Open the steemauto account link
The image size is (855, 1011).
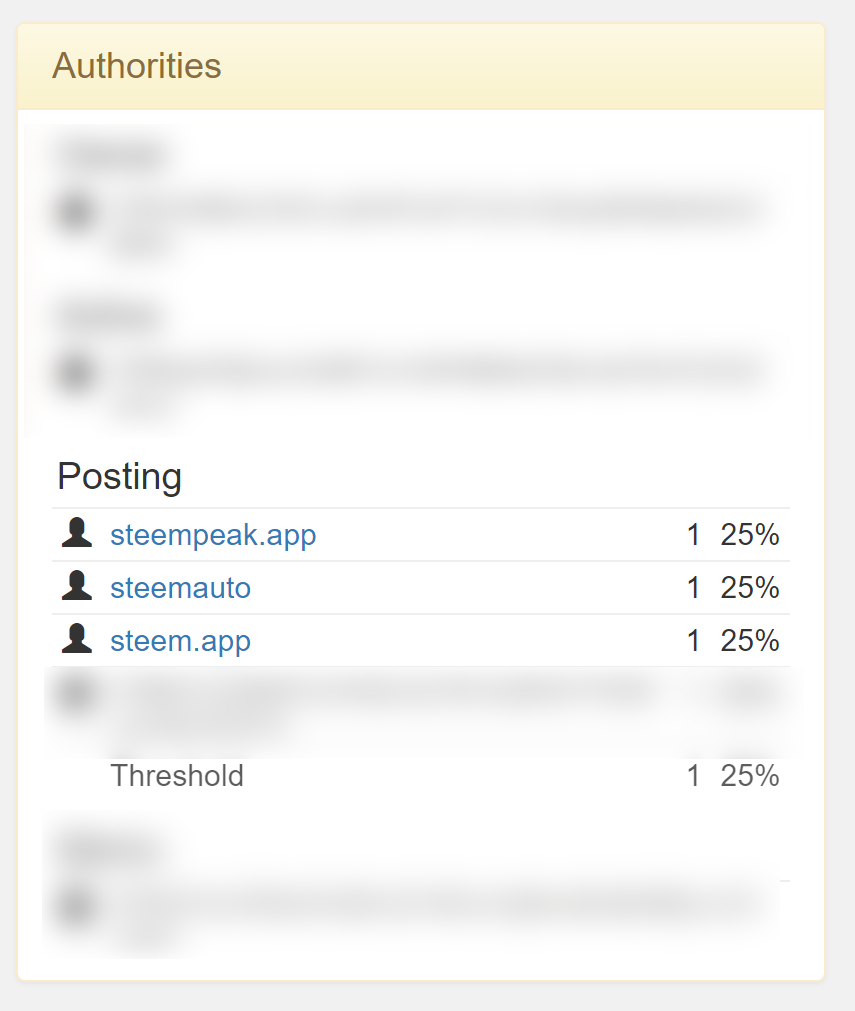180,588
